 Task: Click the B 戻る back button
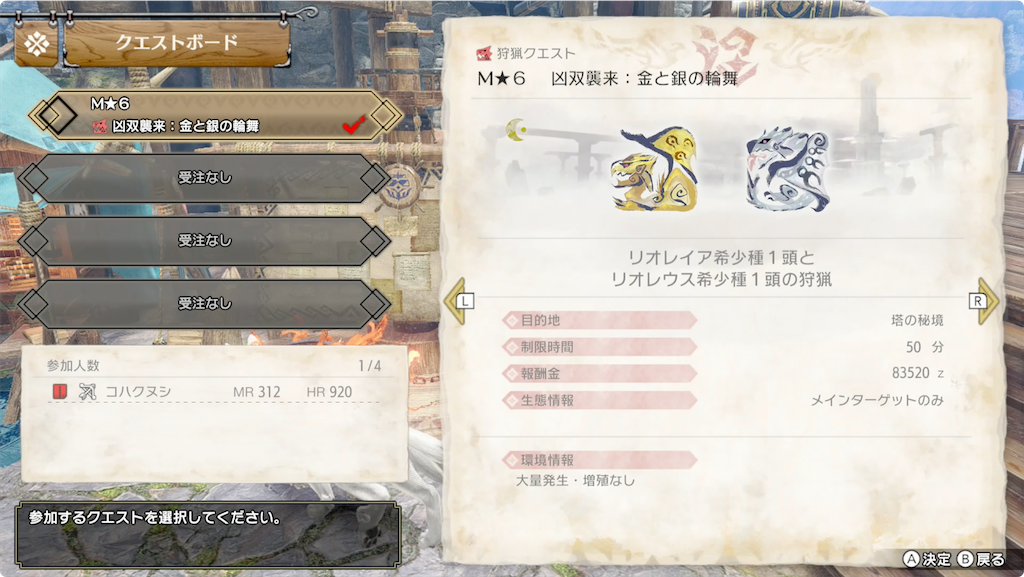[981, 559]
